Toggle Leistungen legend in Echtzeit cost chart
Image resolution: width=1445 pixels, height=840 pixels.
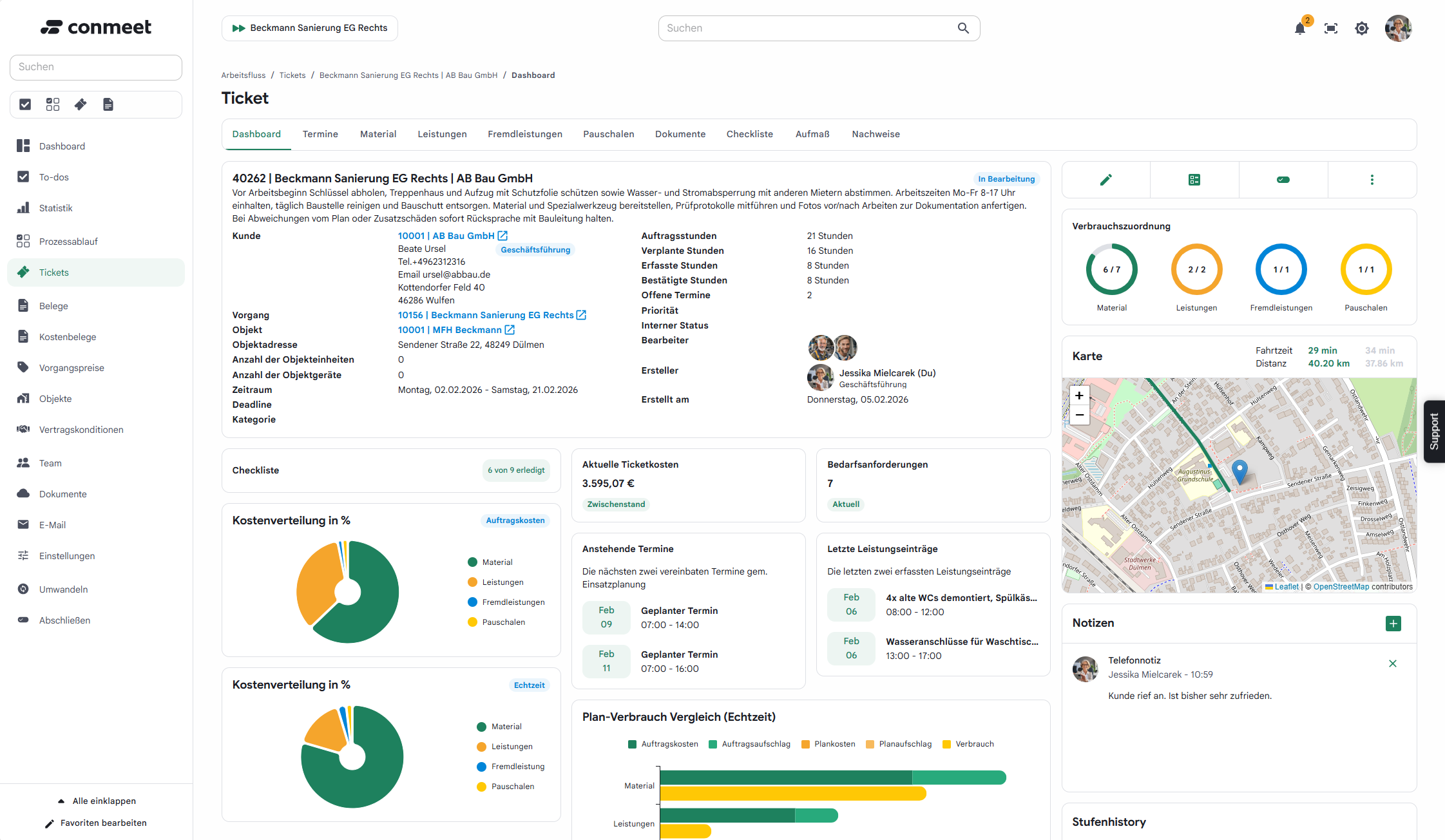tap(512, 747)
